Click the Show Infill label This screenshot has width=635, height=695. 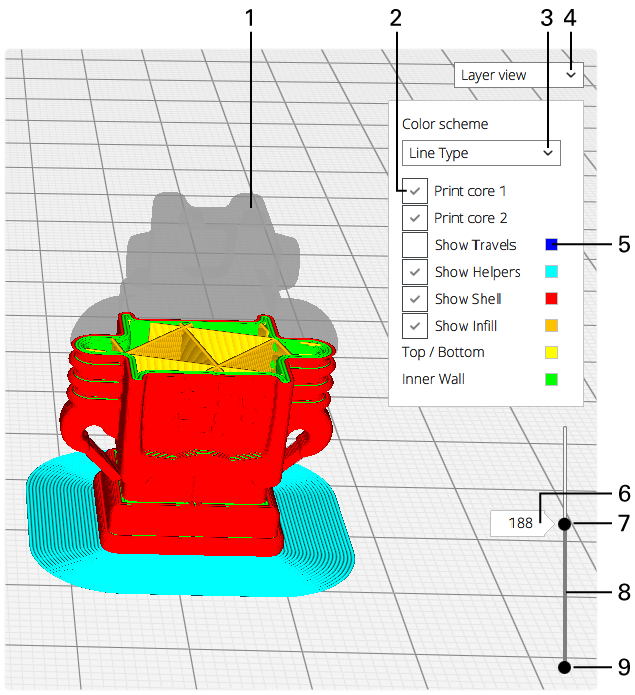[x=466, y=326]
